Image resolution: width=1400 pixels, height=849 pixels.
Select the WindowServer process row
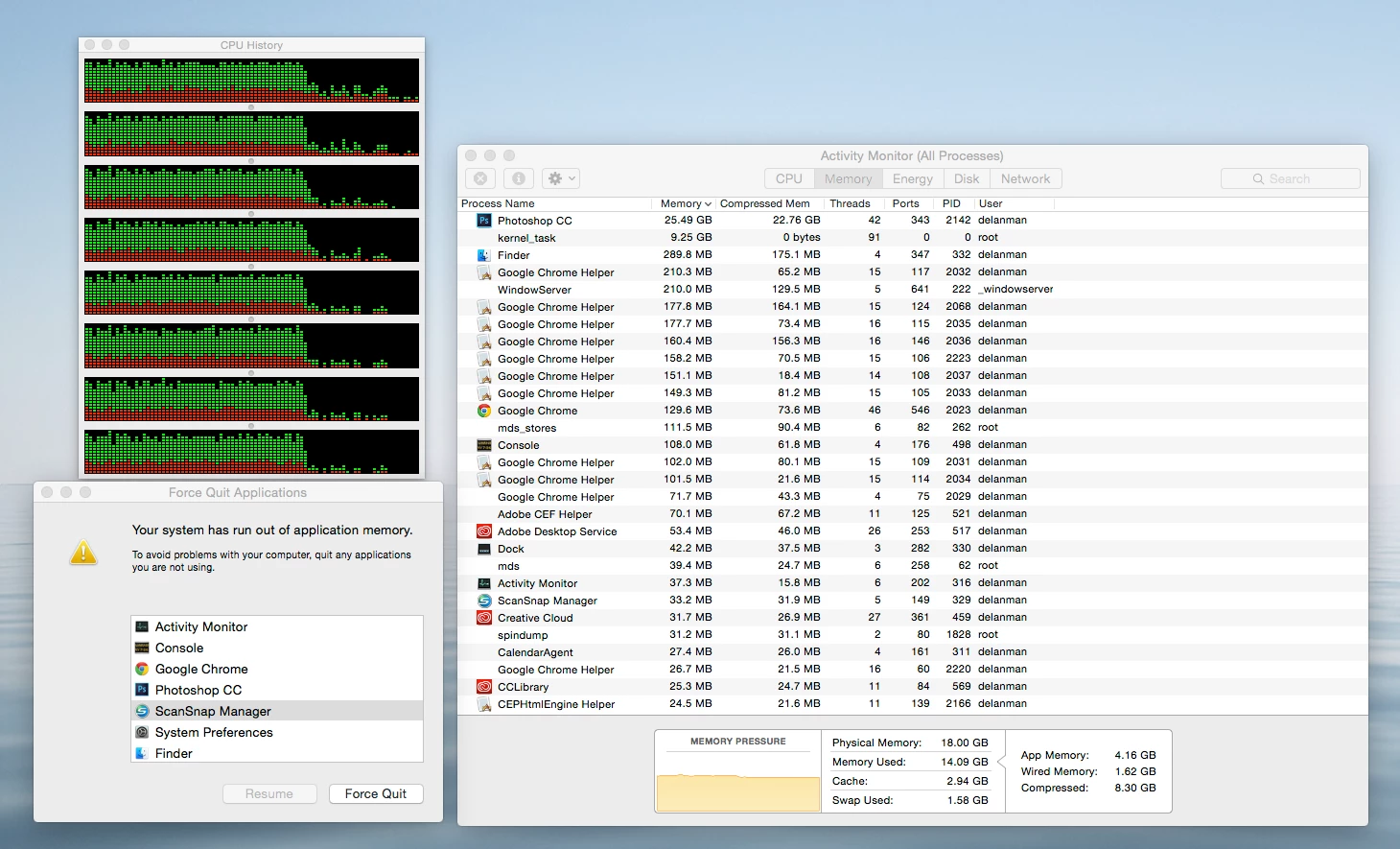tap(913, 290)
